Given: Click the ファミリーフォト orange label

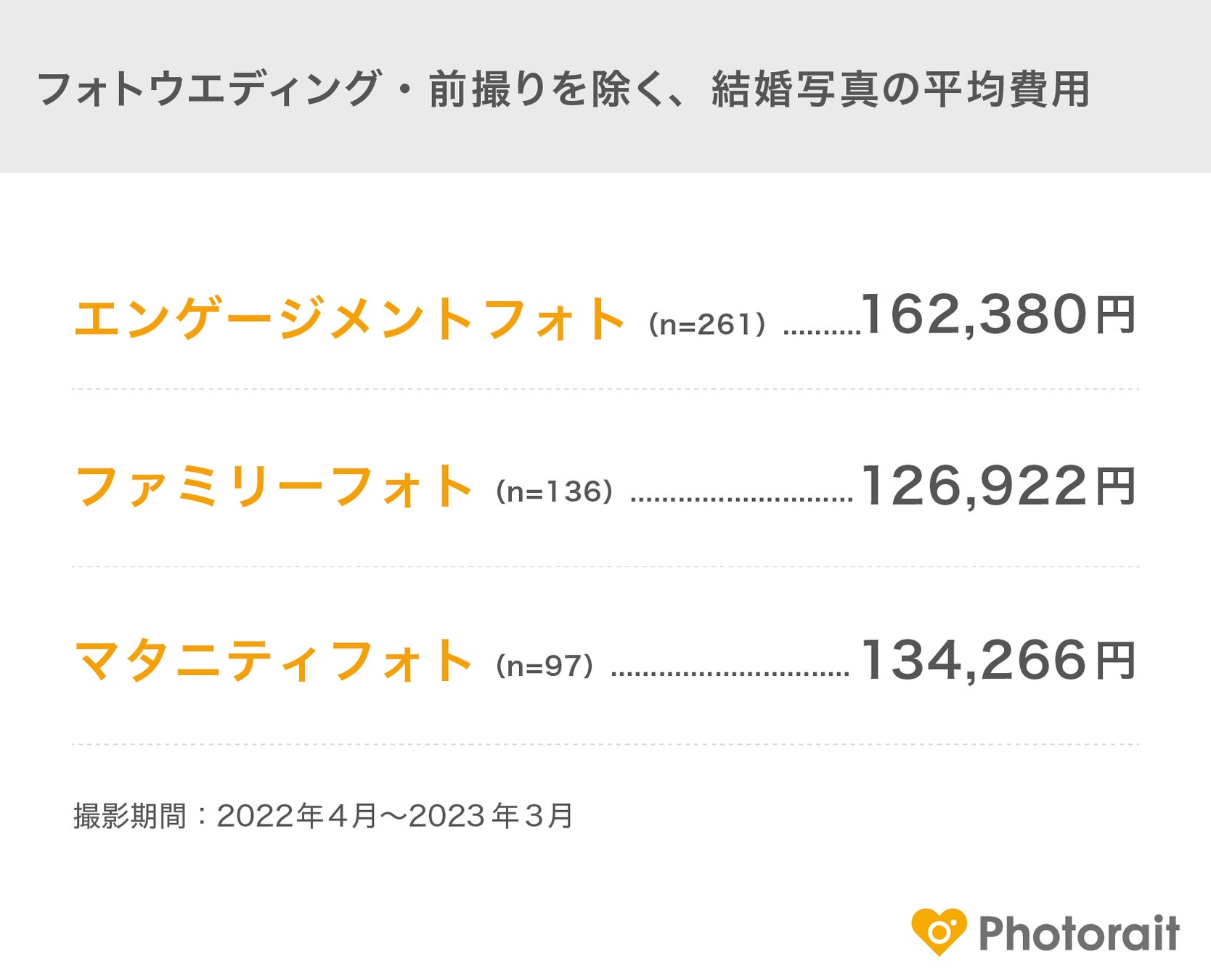Looking at the screenshot, I should [274, 486].
